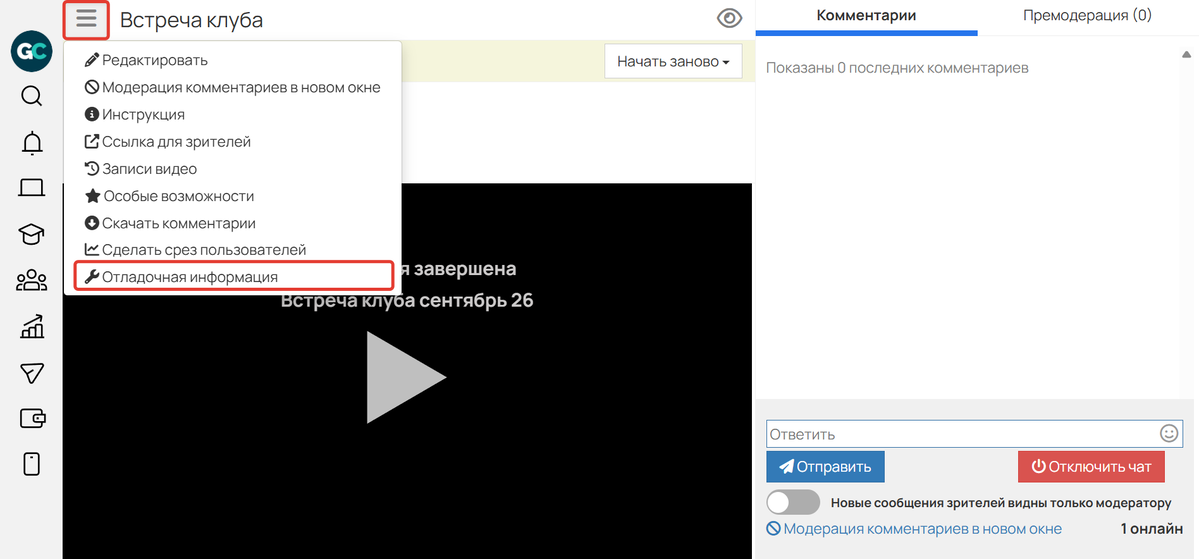This screenshot has height=559, width=1199.
Task: Open emoji picker in reply field
Action: 1168,434
